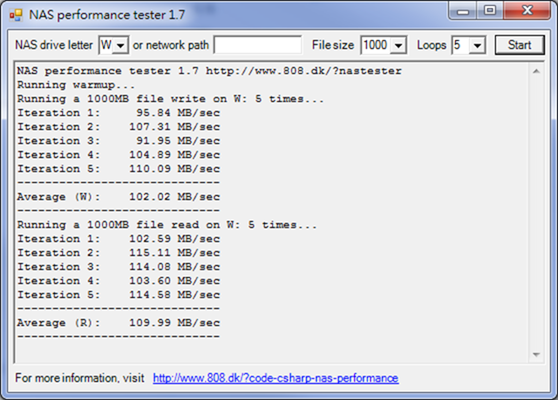Viewport: 558px width, 400px height.
Task: Click the write Iteration 3 value 91.95 MB/sec
Action: (178, 141)
